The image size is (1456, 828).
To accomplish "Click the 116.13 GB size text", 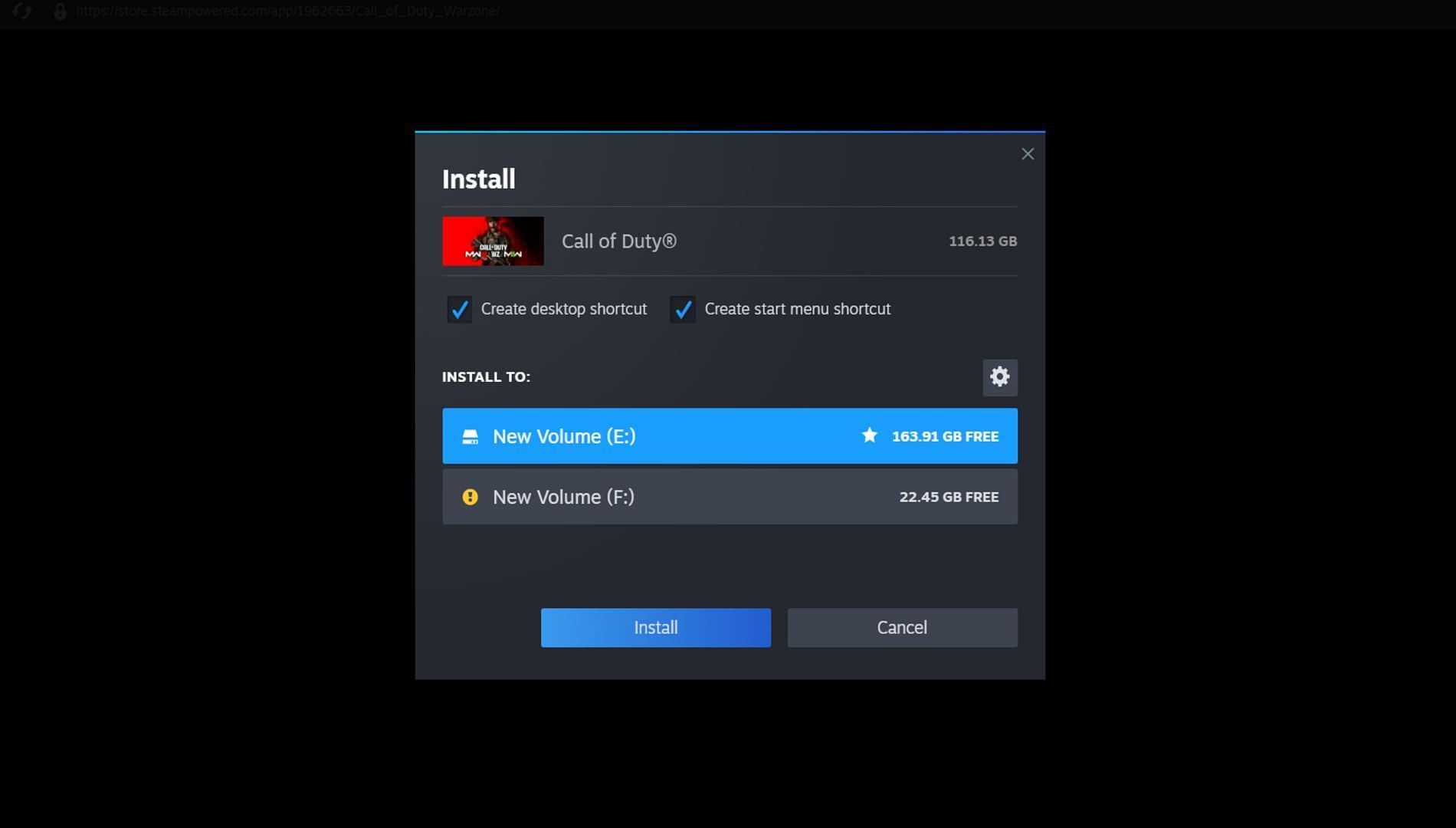I will coord(982,241).
